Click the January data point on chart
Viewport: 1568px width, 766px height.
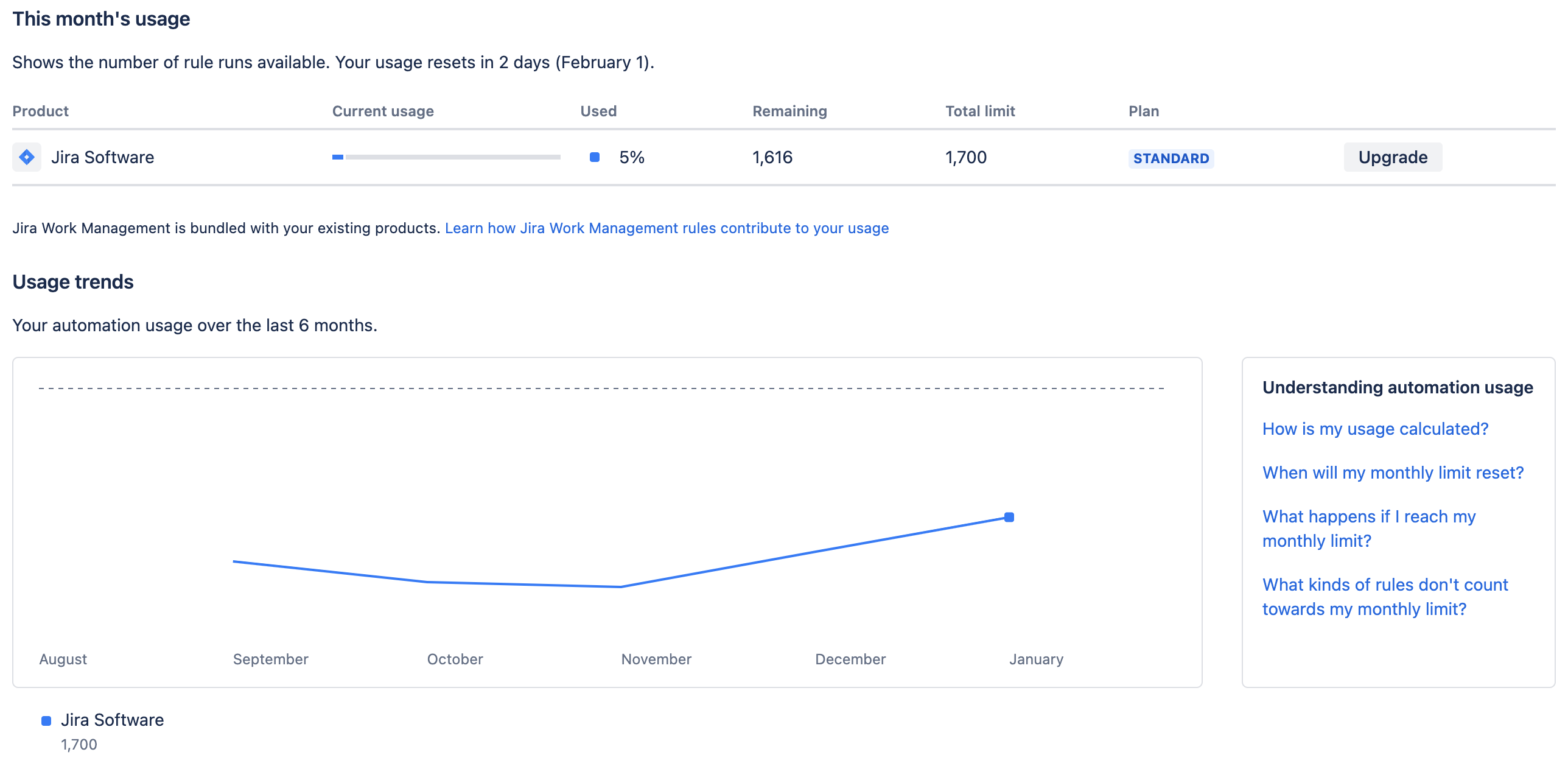pyautogui.click(x=1009, y=517)
